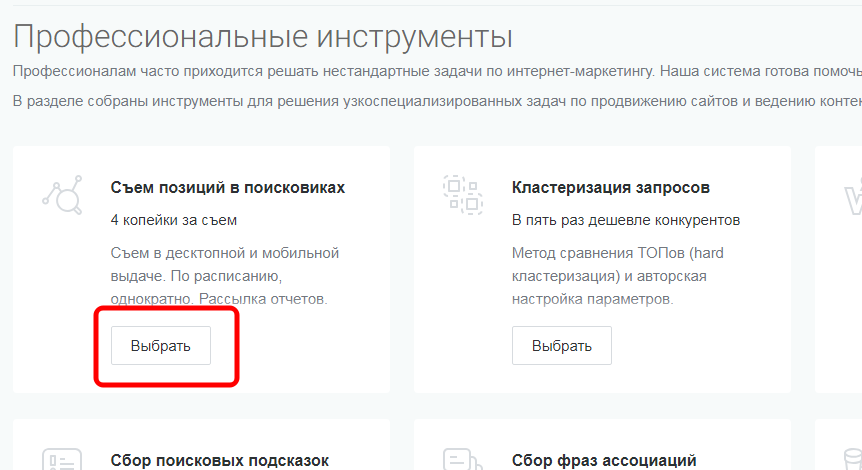Click the partially visible icon at right edge
Image resolution: width=862 pixels, height=470 pixels.
[x=855, y=200]
